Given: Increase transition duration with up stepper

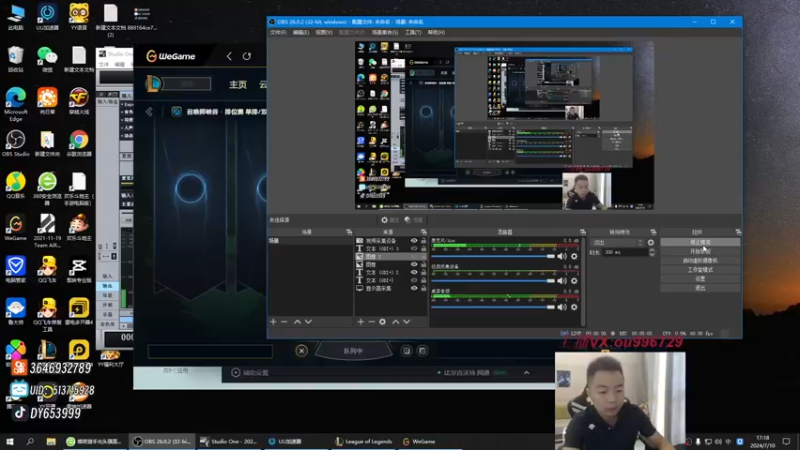Looking at the screenshot, I should 652,251.
